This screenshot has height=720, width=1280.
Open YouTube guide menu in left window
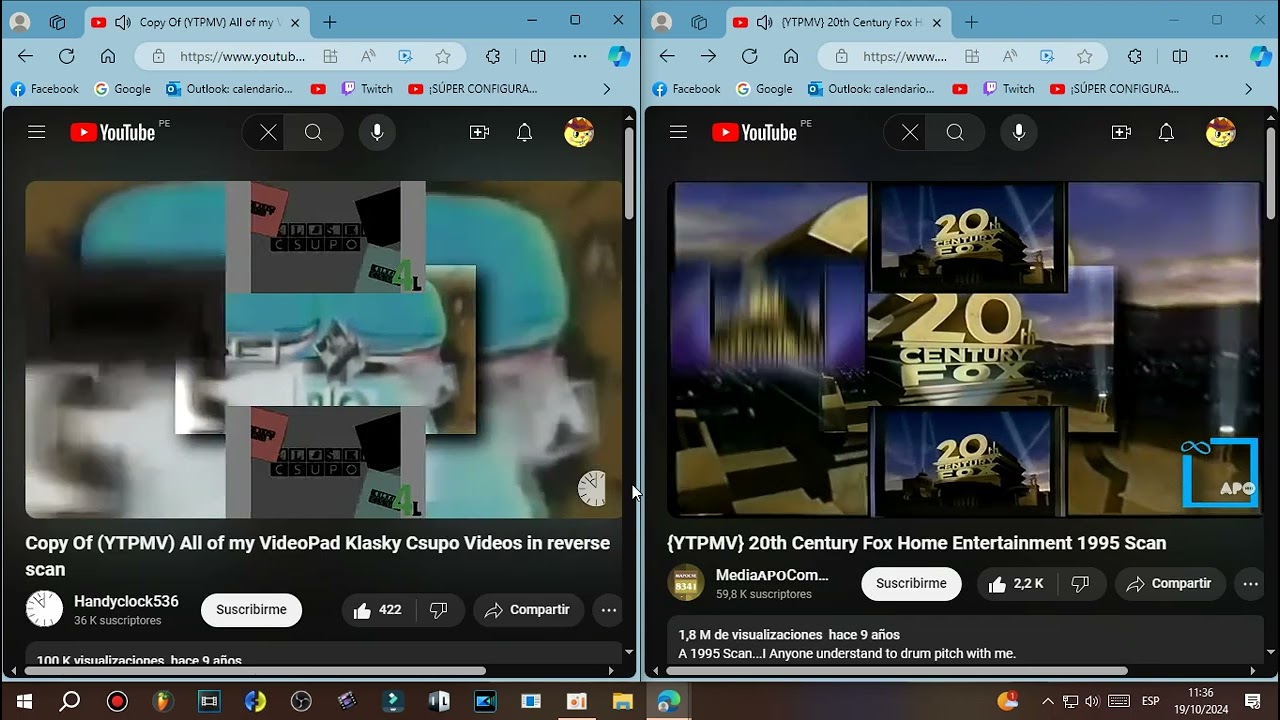37,132
